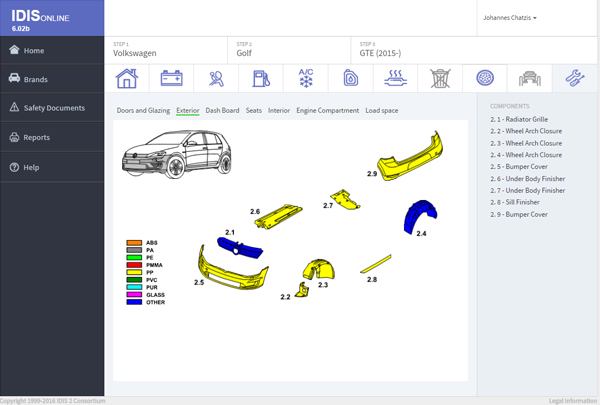Select component 2.3 - Wheel Arch Closure
This screenshot has width=600, height=405.
[x=526, y=143]
